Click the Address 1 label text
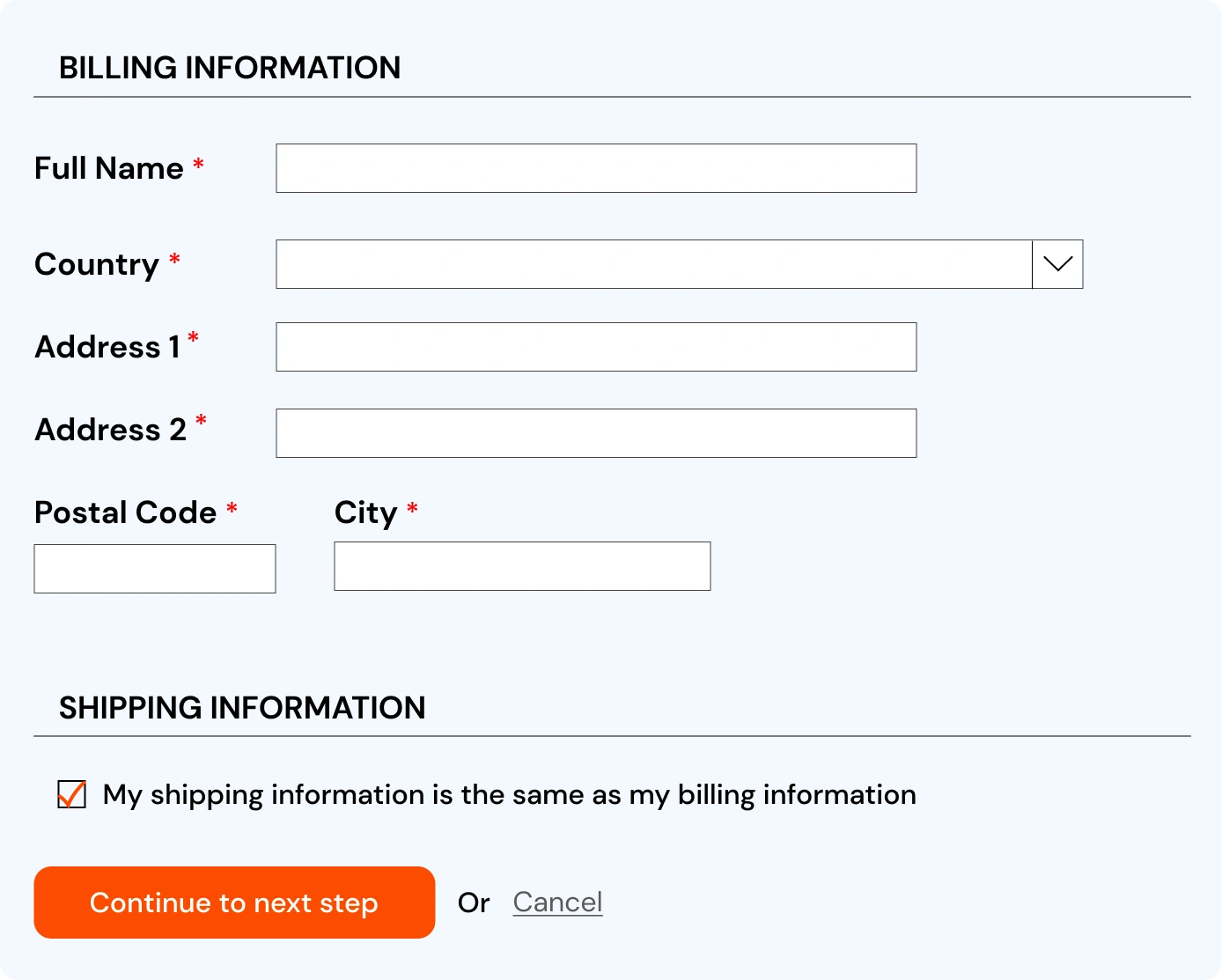1222x980 pixels. 107,347
